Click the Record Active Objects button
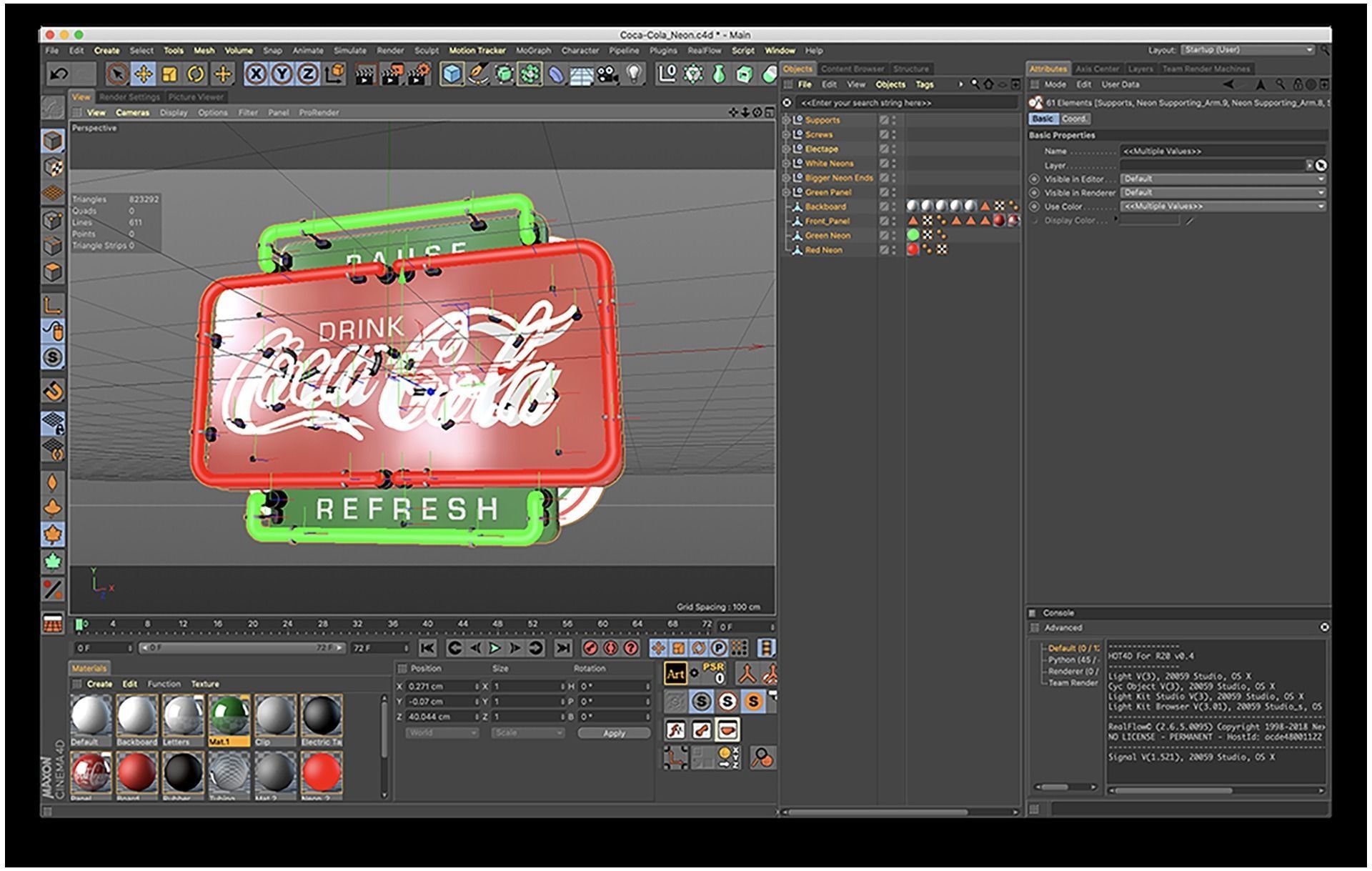Image resolution: width=1372 pixels, height=871 pixels. tap(590, 648)
